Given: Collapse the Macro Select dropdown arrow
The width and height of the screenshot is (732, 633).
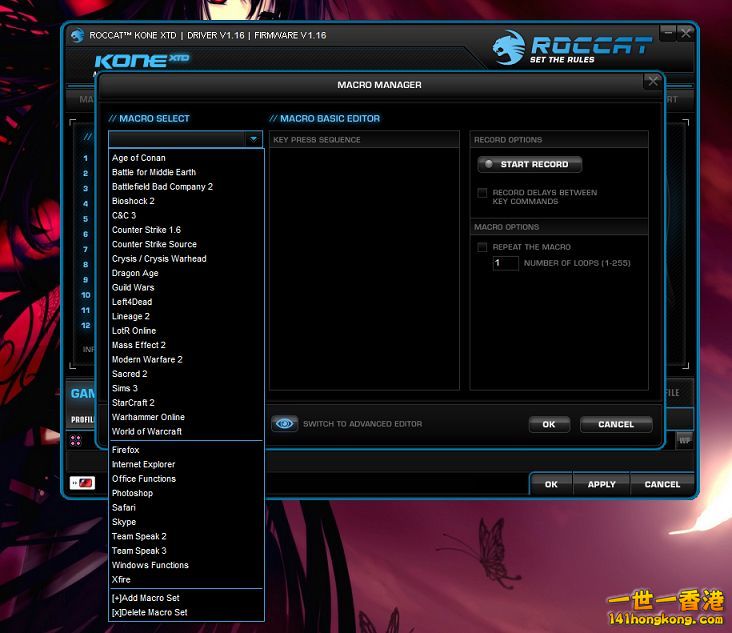Looking at the screenshot, I should [x=253, y=139].
